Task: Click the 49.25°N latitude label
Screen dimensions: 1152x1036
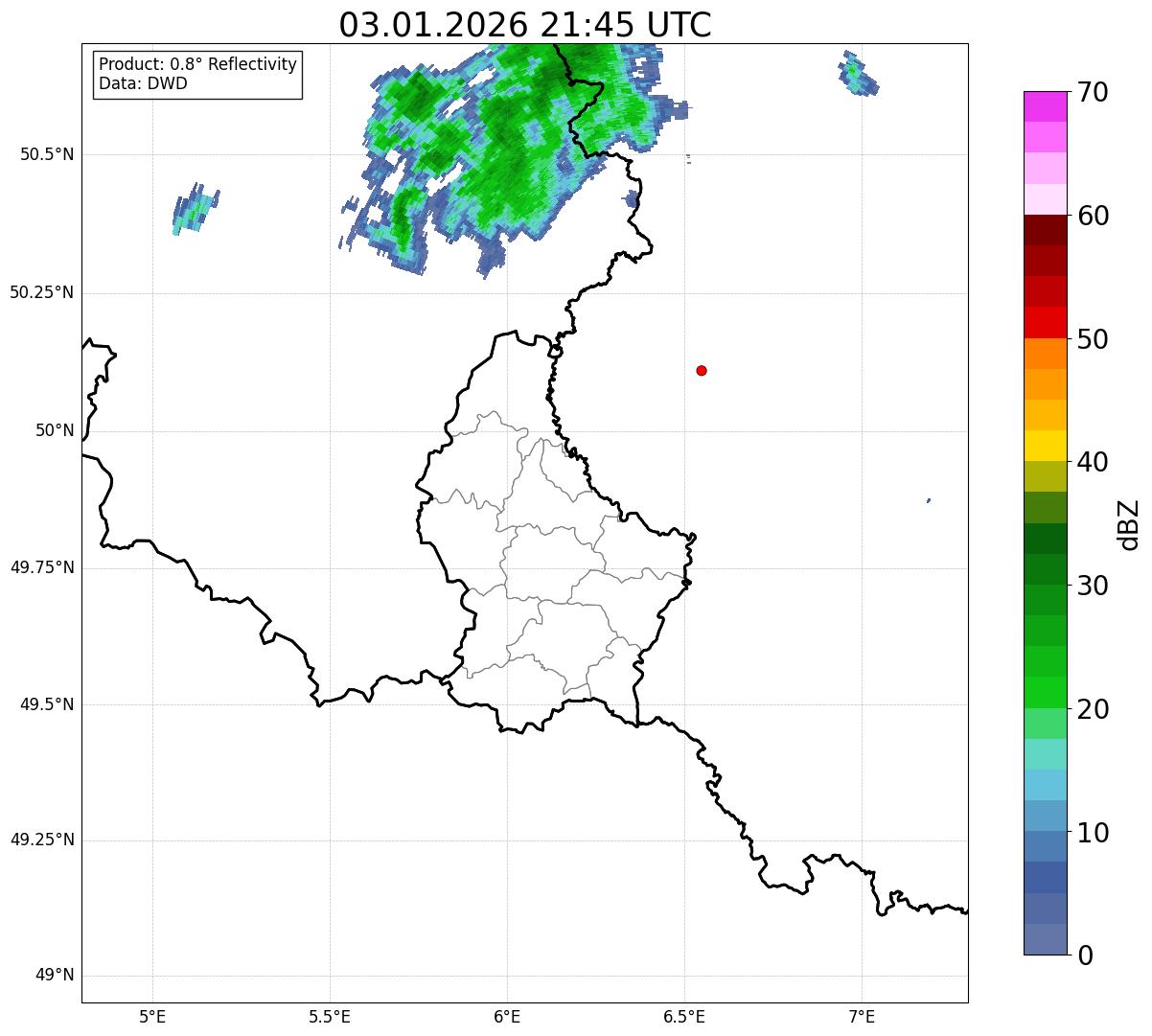Action: click(42, 840)
